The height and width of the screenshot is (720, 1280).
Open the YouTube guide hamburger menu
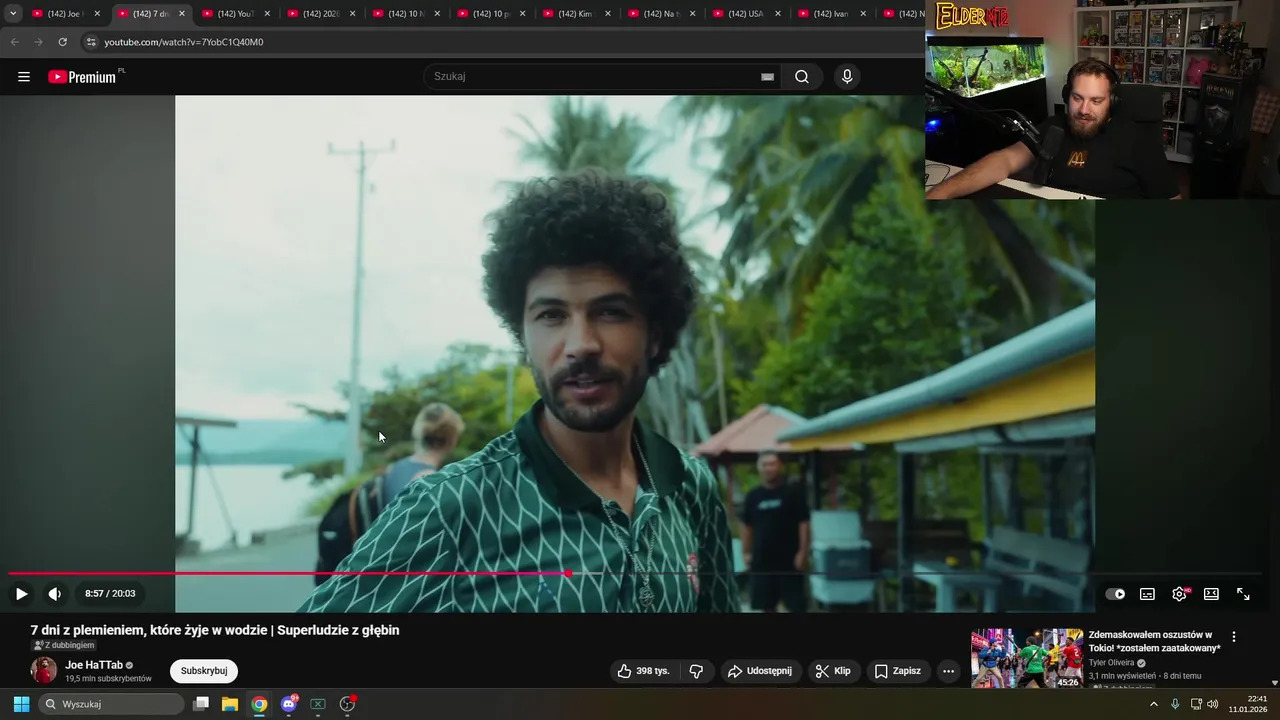24,77
